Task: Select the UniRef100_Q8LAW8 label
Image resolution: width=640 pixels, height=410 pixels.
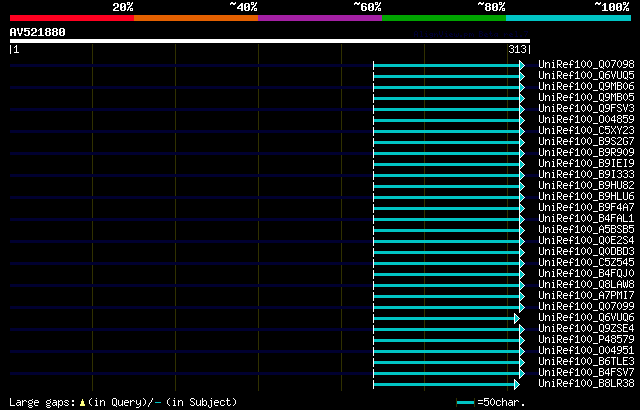Action: click(586, 285)
